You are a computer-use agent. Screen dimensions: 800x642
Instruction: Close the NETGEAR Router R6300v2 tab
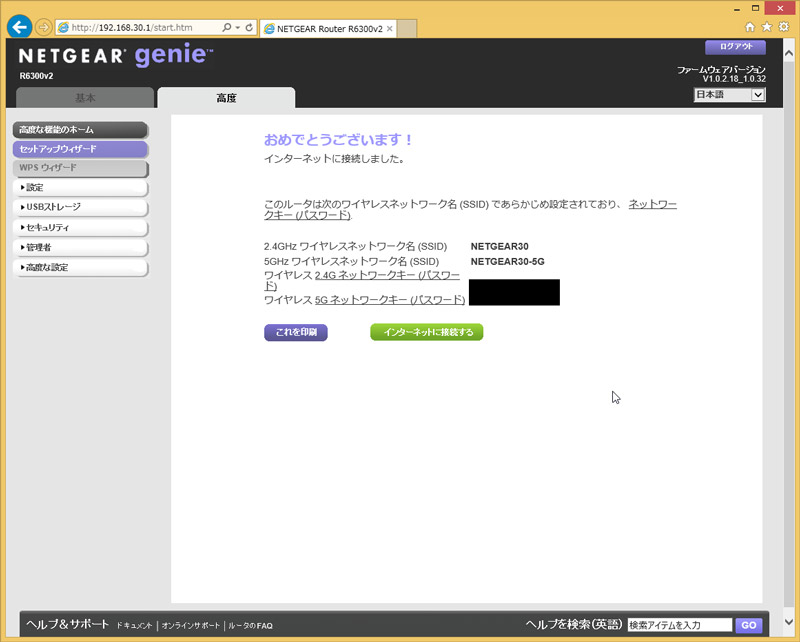tap(390, 28)
